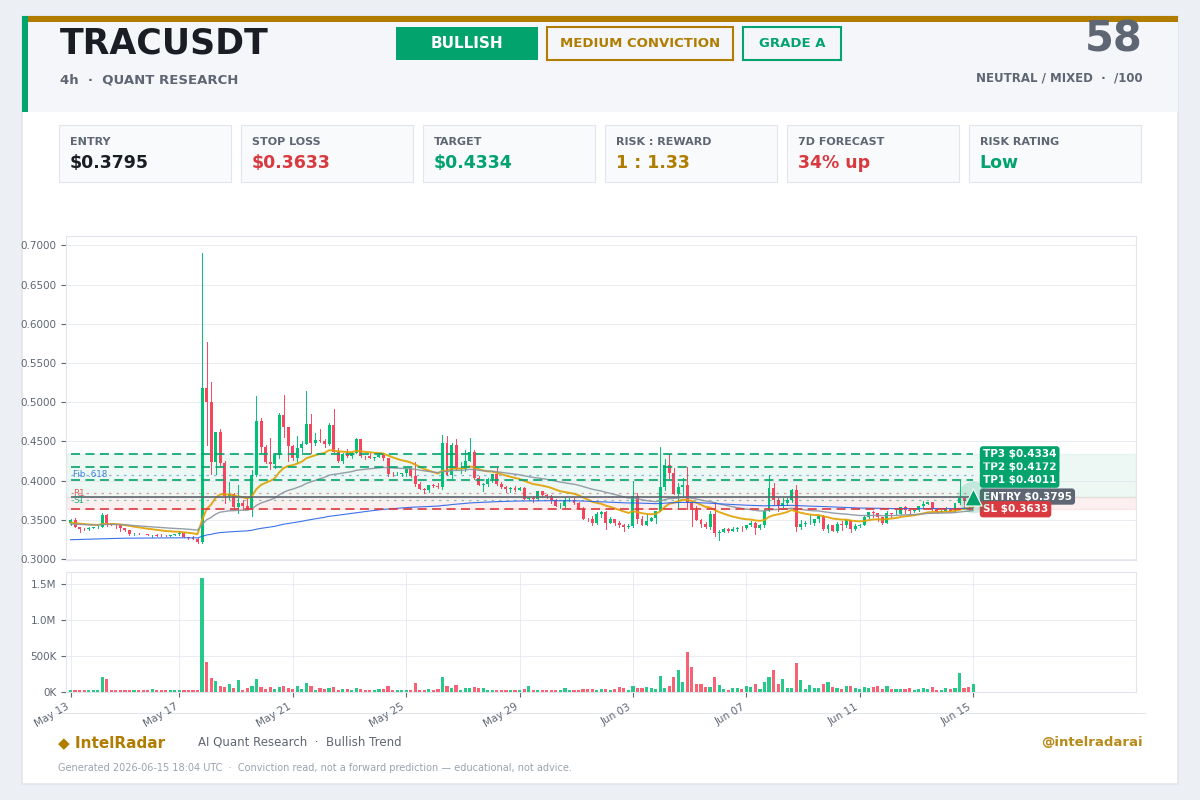Click the AI Quant Research Bullish Trend text
Viewport: 1200px width, 800px height.
click(x=299, y=742)
